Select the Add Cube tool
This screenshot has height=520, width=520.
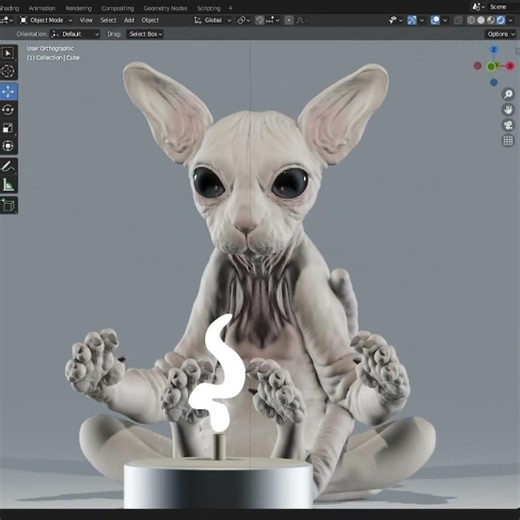tap(8, 205)
